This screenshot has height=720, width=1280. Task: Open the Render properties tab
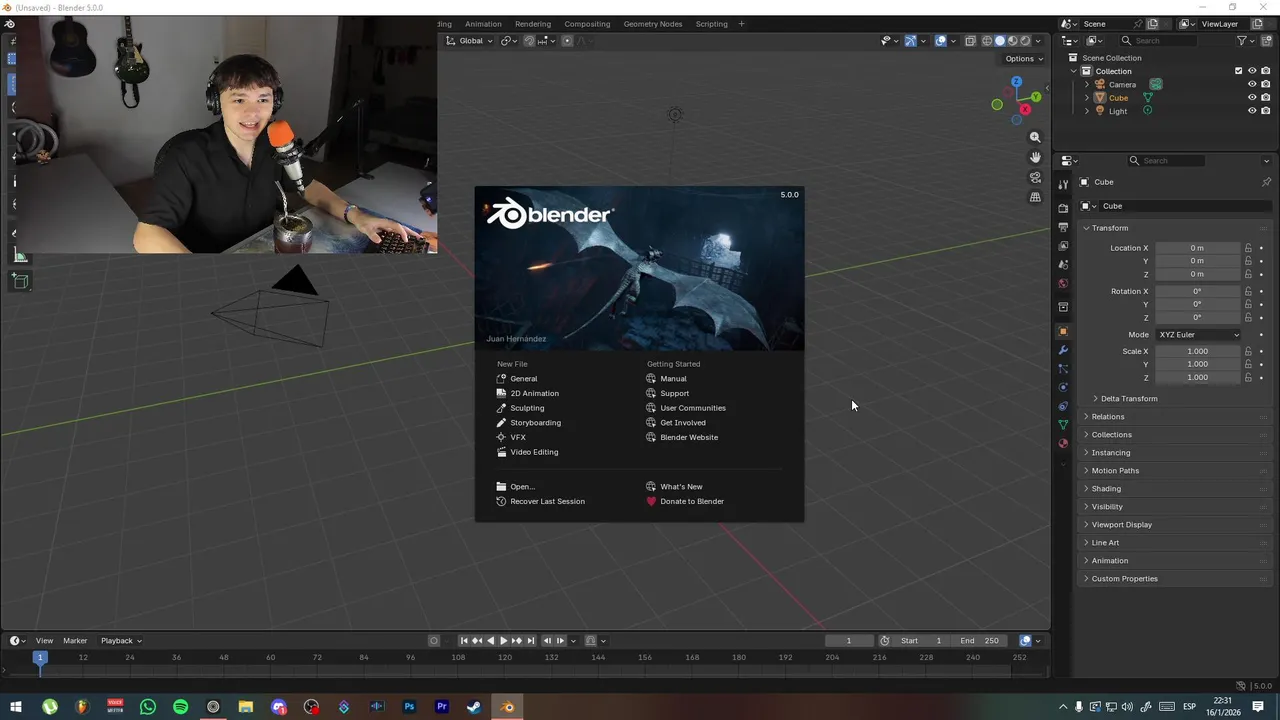pyautogui.click(x=1063, y=208)
